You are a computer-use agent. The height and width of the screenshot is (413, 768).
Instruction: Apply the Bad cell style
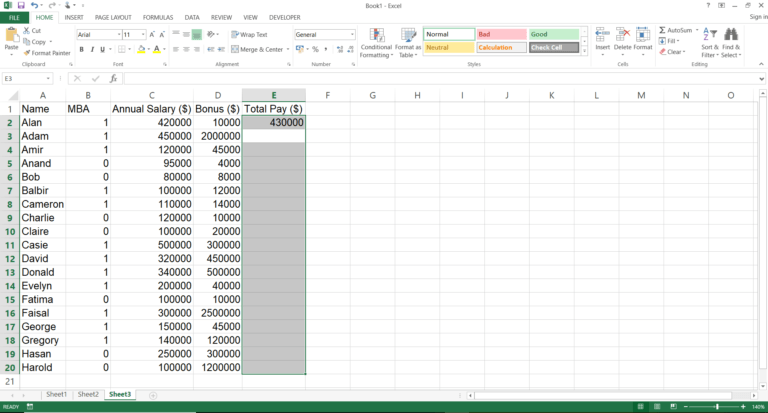502,34
